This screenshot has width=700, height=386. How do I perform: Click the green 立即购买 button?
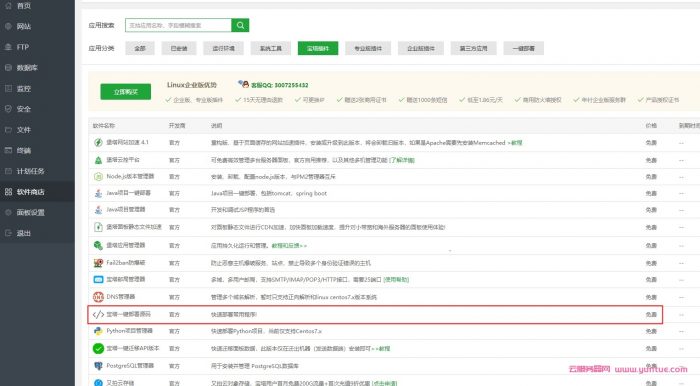pos(125,91)
